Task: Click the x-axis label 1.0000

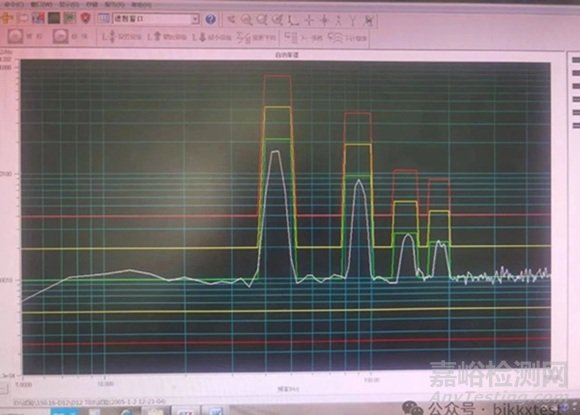Action: tap(24, 385)
